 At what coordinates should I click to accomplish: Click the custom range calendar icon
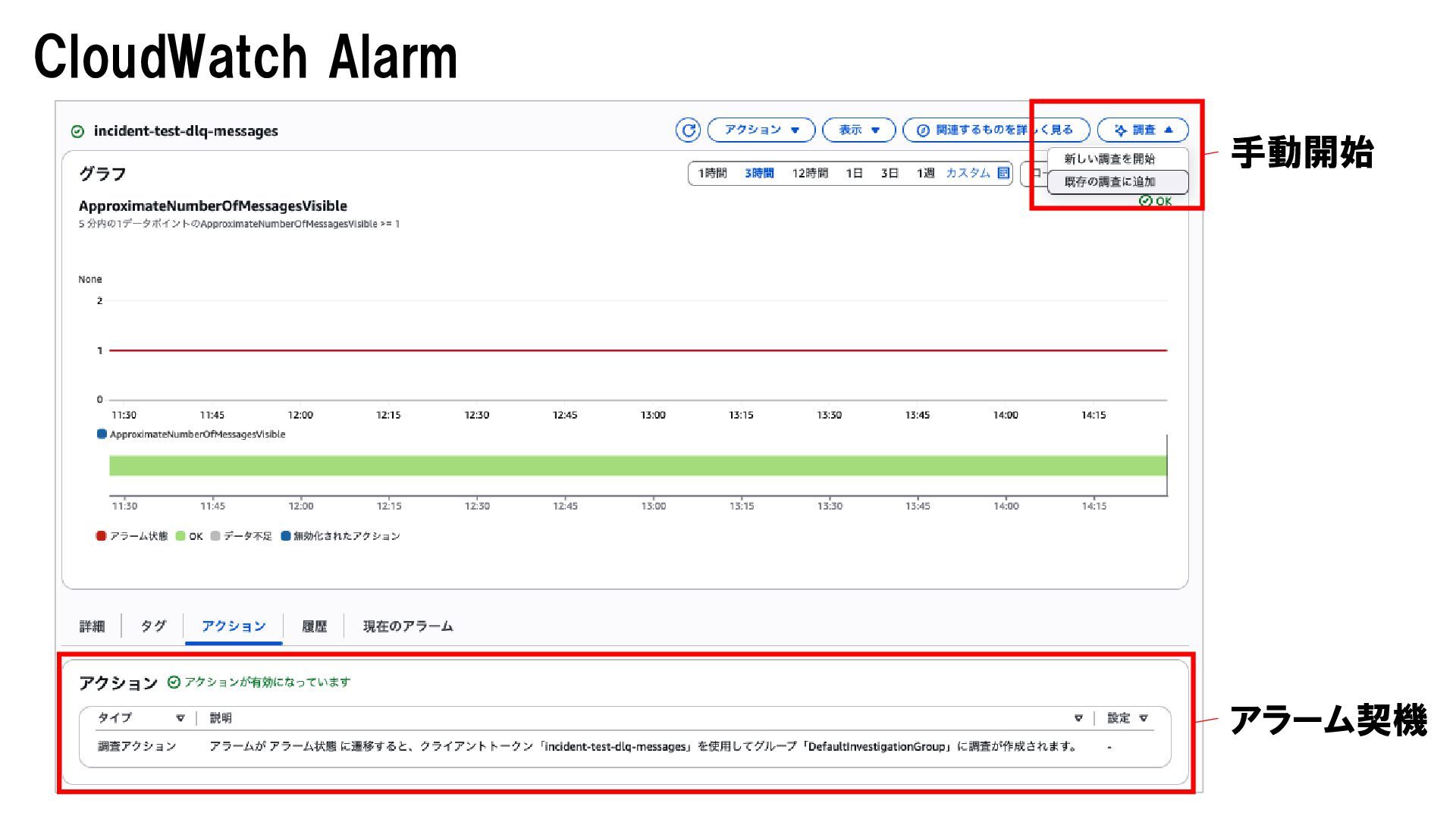click(1003, 173)
